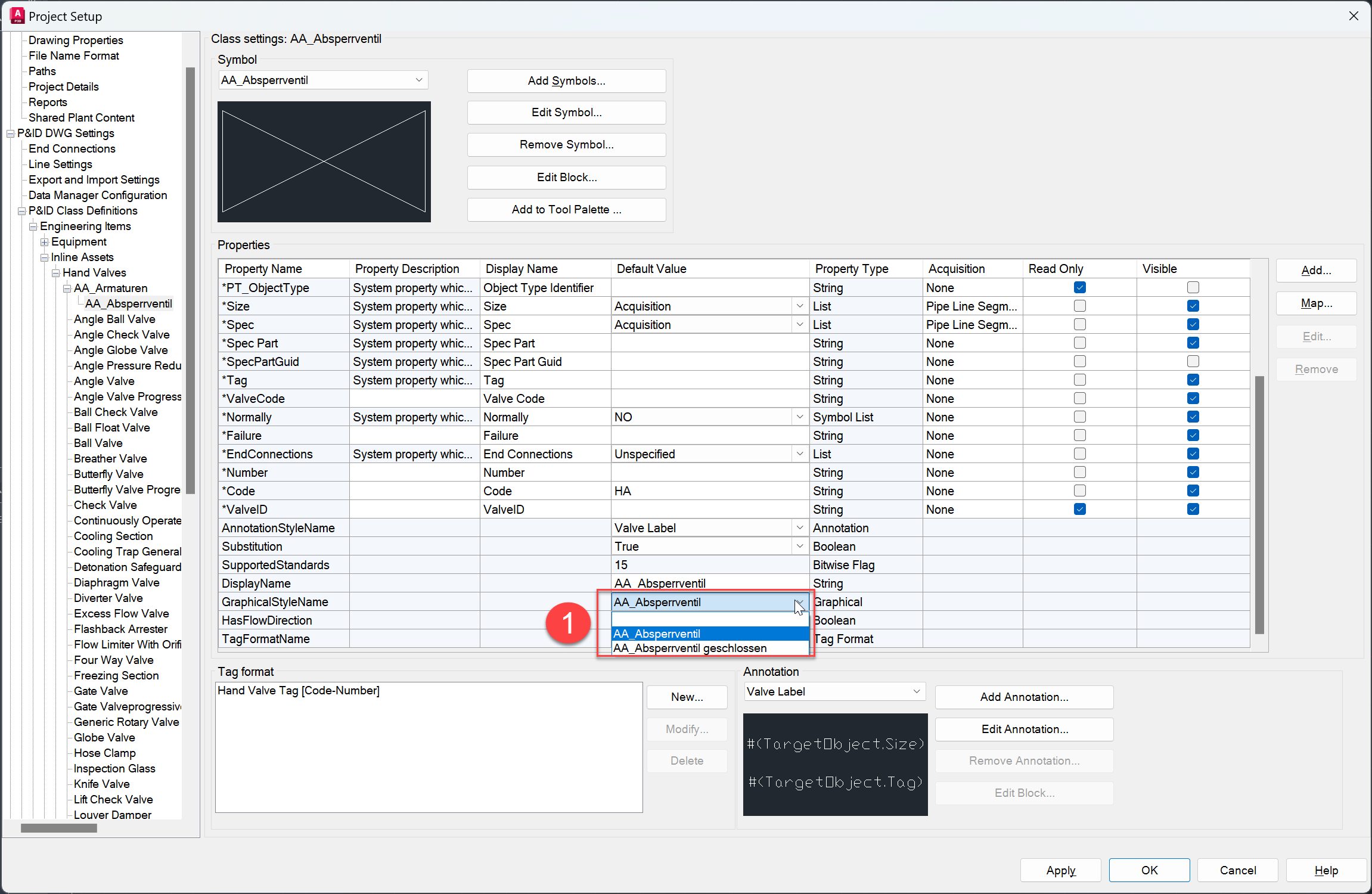Uncheck Read Only for the *ValveID property
The image size is (1372, 894).
[x=1079, y=509]
